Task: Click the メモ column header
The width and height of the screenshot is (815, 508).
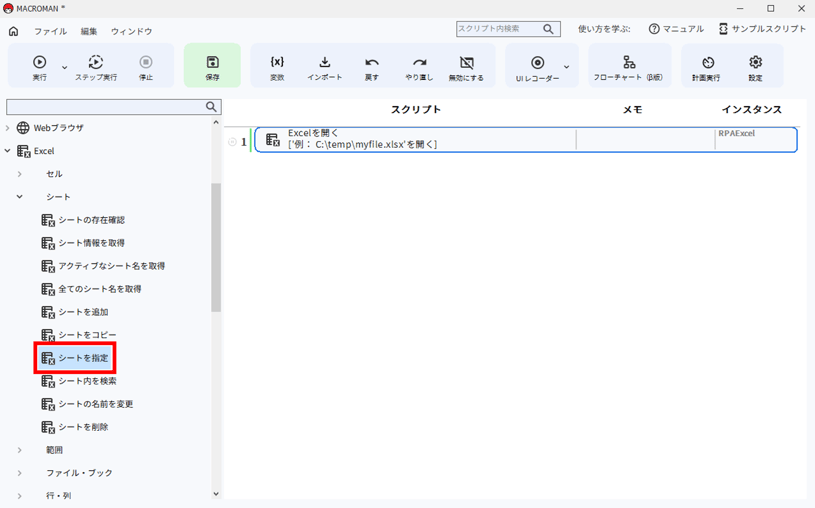Action: pos(633,110)
